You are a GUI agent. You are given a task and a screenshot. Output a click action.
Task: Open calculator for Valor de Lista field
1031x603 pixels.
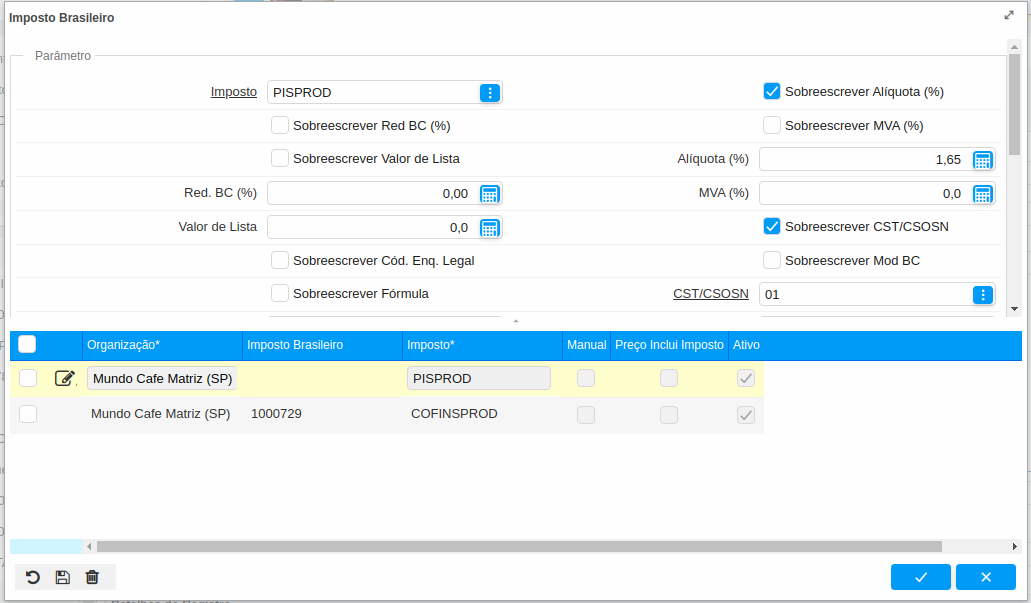(489, 228)
